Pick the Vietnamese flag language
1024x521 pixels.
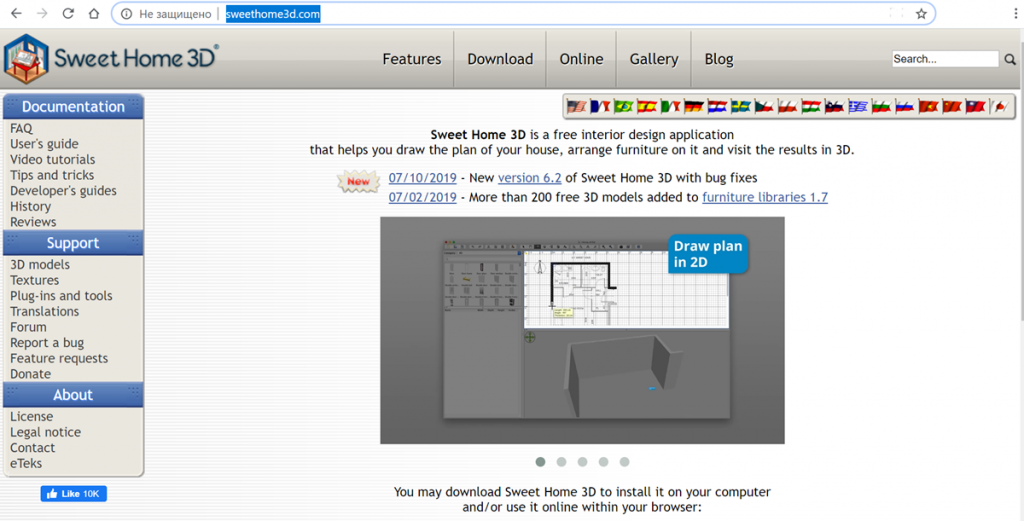coord(929,106)
